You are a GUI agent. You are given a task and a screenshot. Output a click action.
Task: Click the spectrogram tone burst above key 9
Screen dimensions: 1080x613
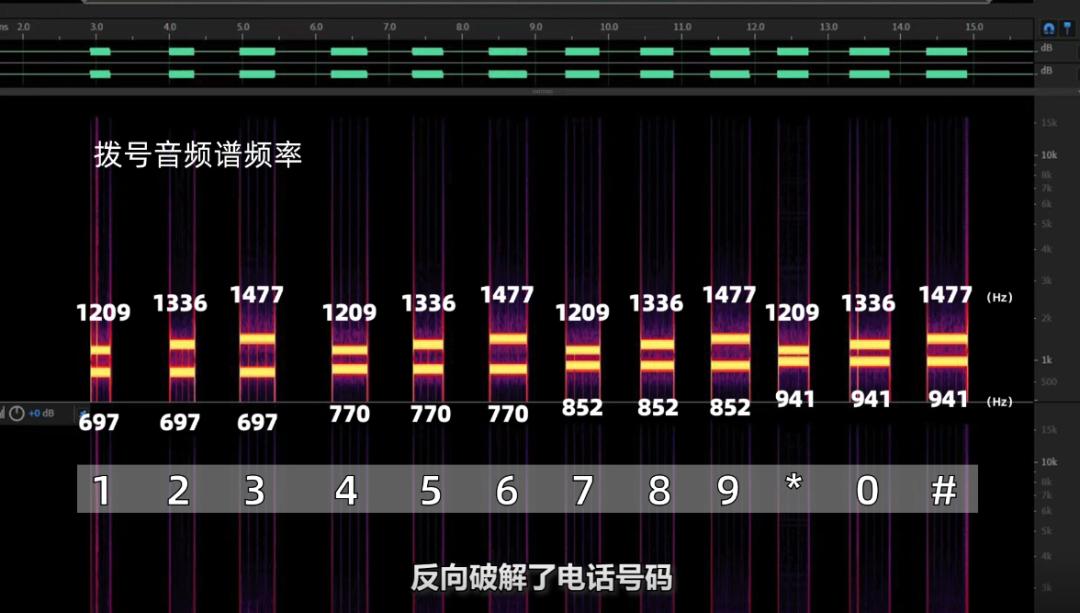point(730,352)
